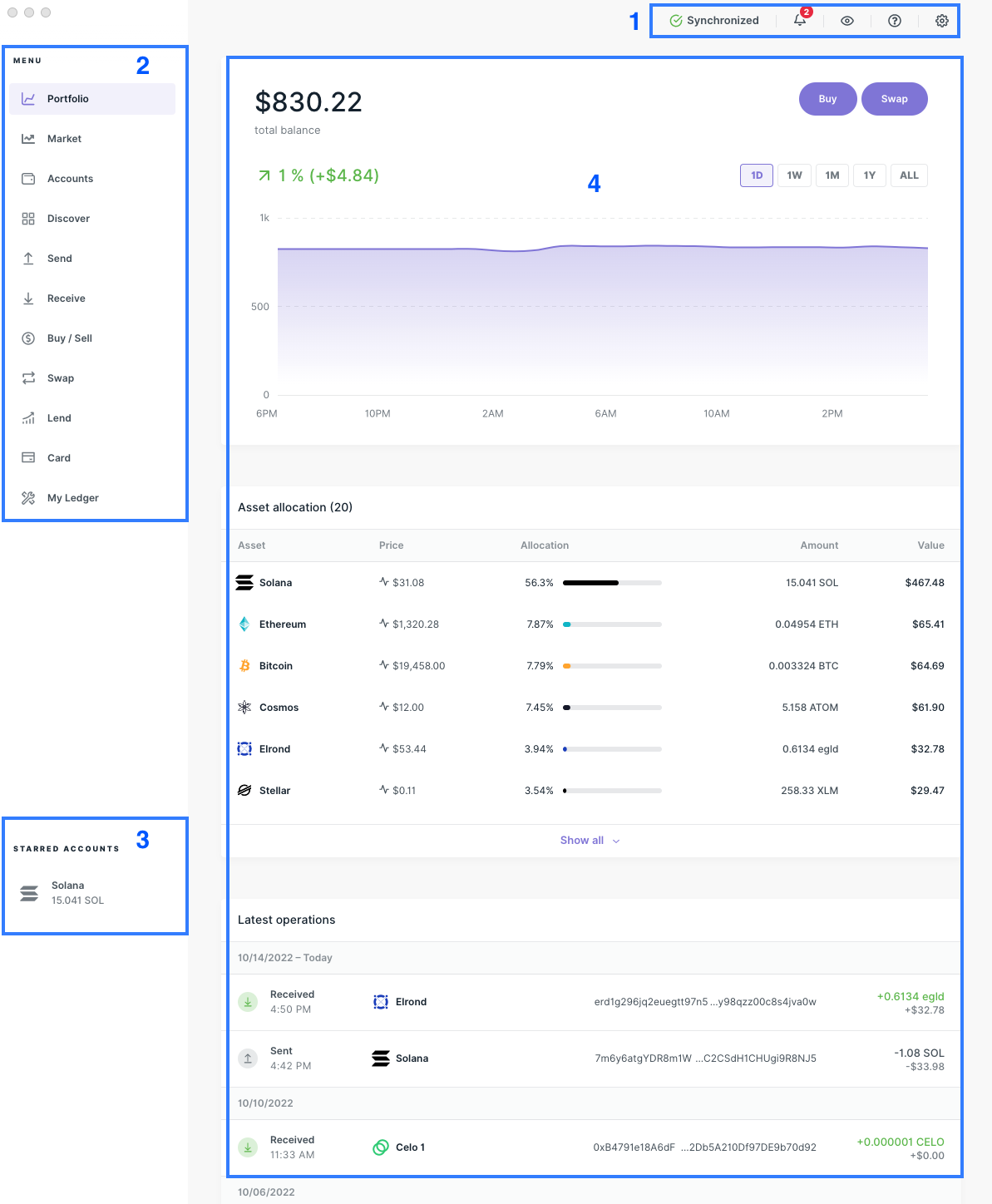The width and height of the screenshot is (992, 1204).
Task: Click the Send up-arrow icon
Action: (x=28, y=259)
